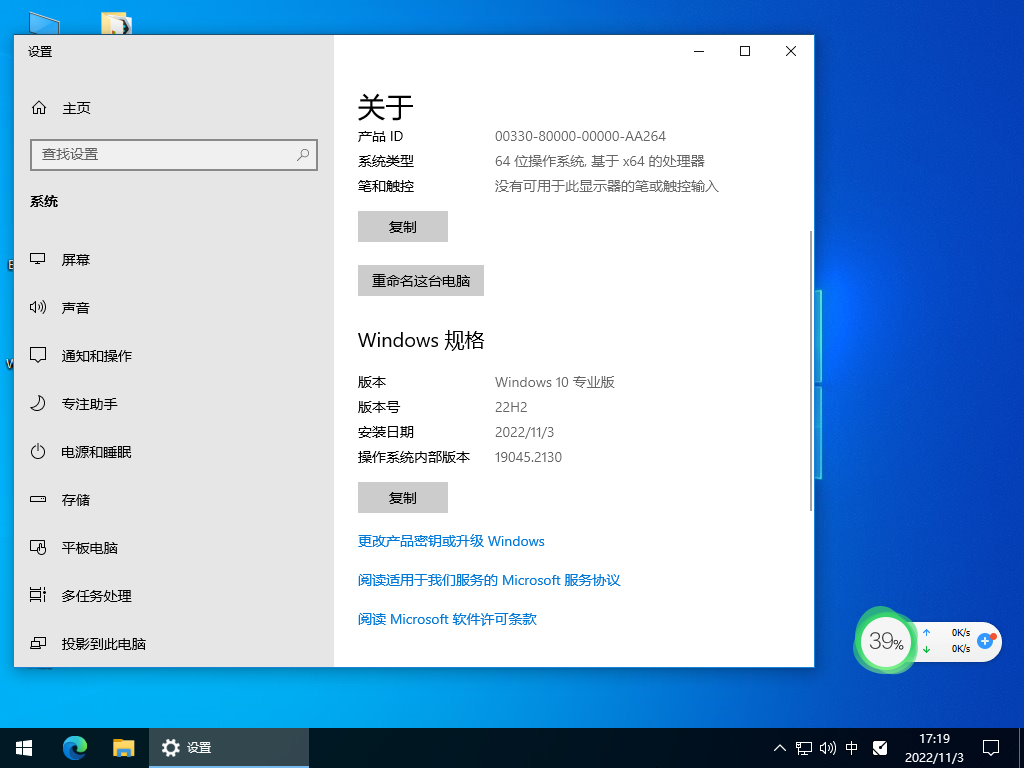Open Windows Defender icon in system tray

878,747
